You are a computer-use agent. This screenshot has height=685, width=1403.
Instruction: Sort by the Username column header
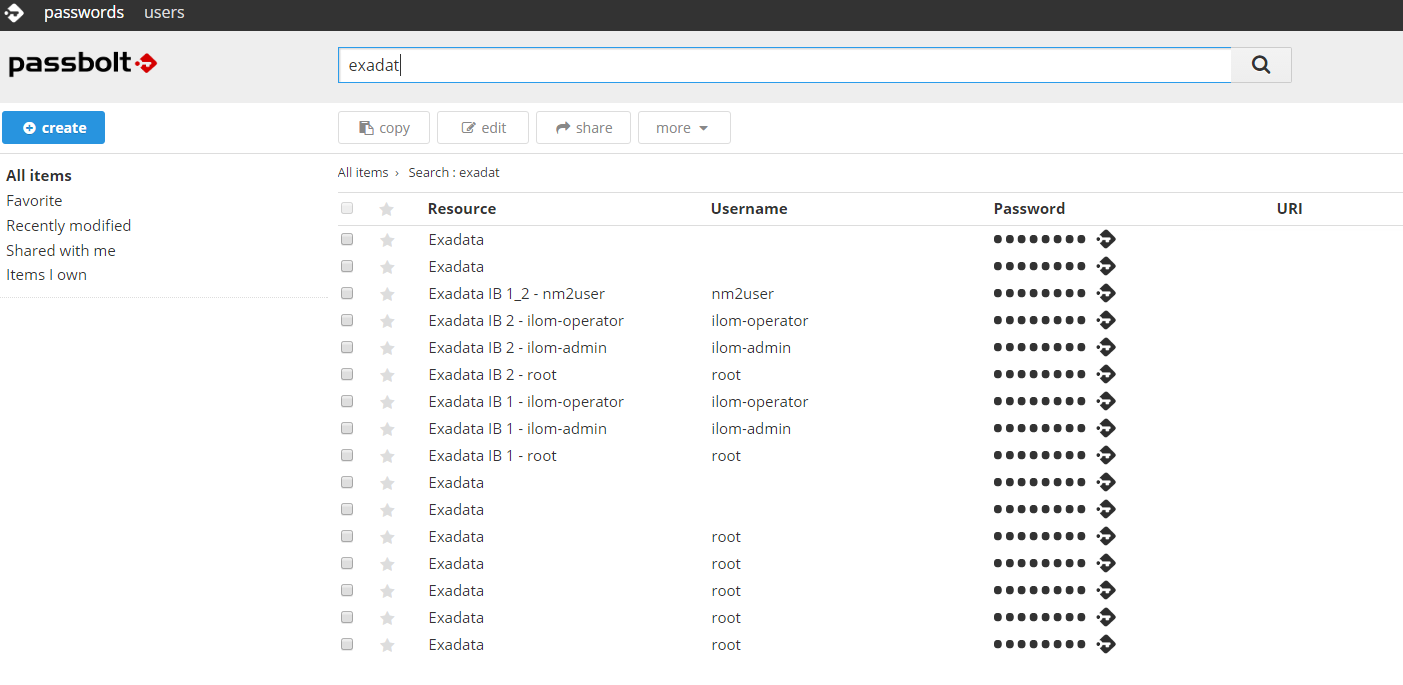tap(749, 209)
